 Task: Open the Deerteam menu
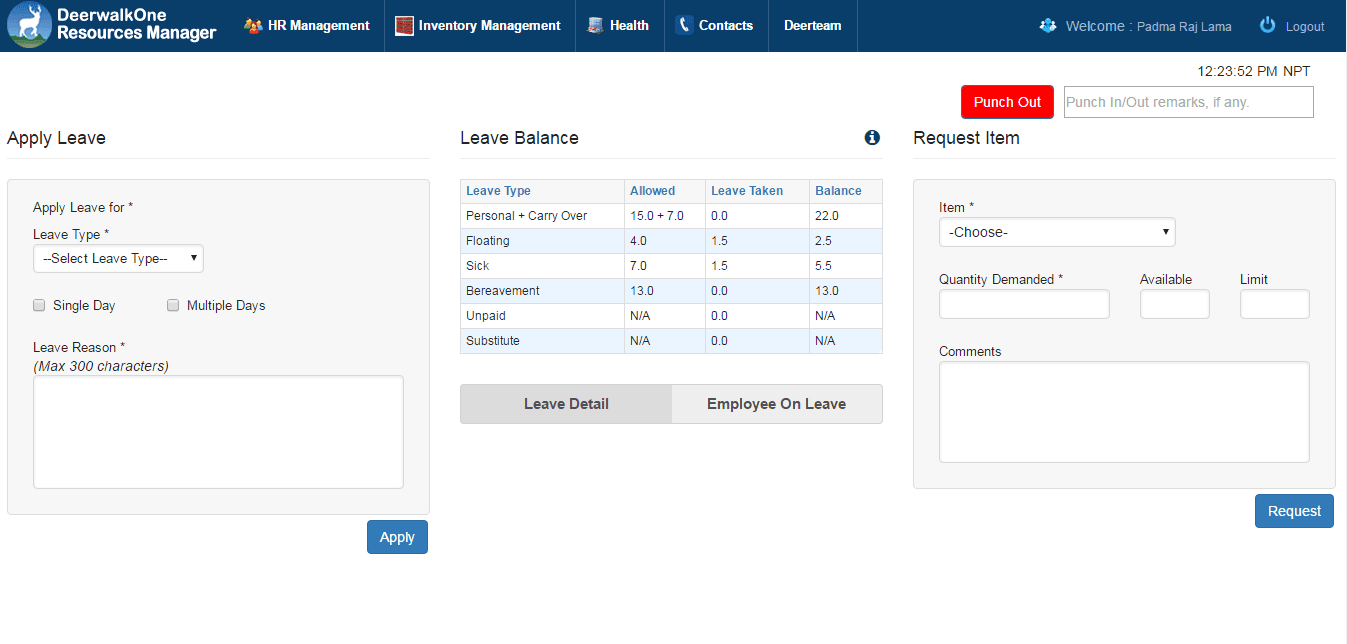click(813, 26)
